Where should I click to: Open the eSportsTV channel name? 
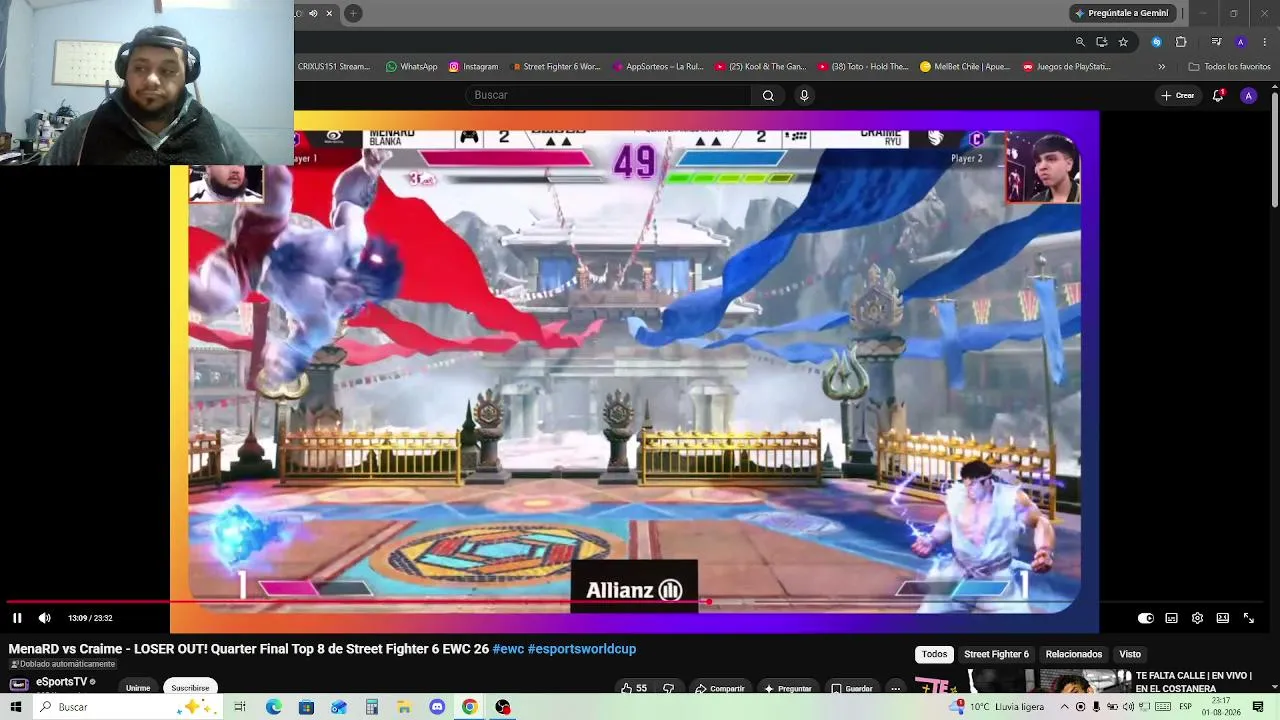tap(62, 682)
